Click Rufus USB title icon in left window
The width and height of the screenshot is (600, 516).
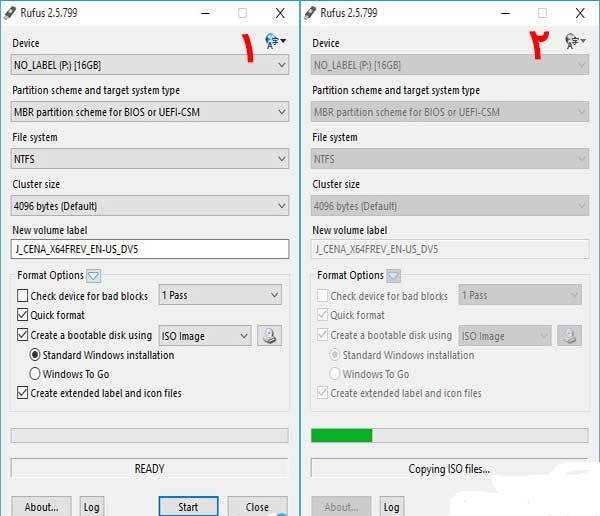(x=10, y=13)
